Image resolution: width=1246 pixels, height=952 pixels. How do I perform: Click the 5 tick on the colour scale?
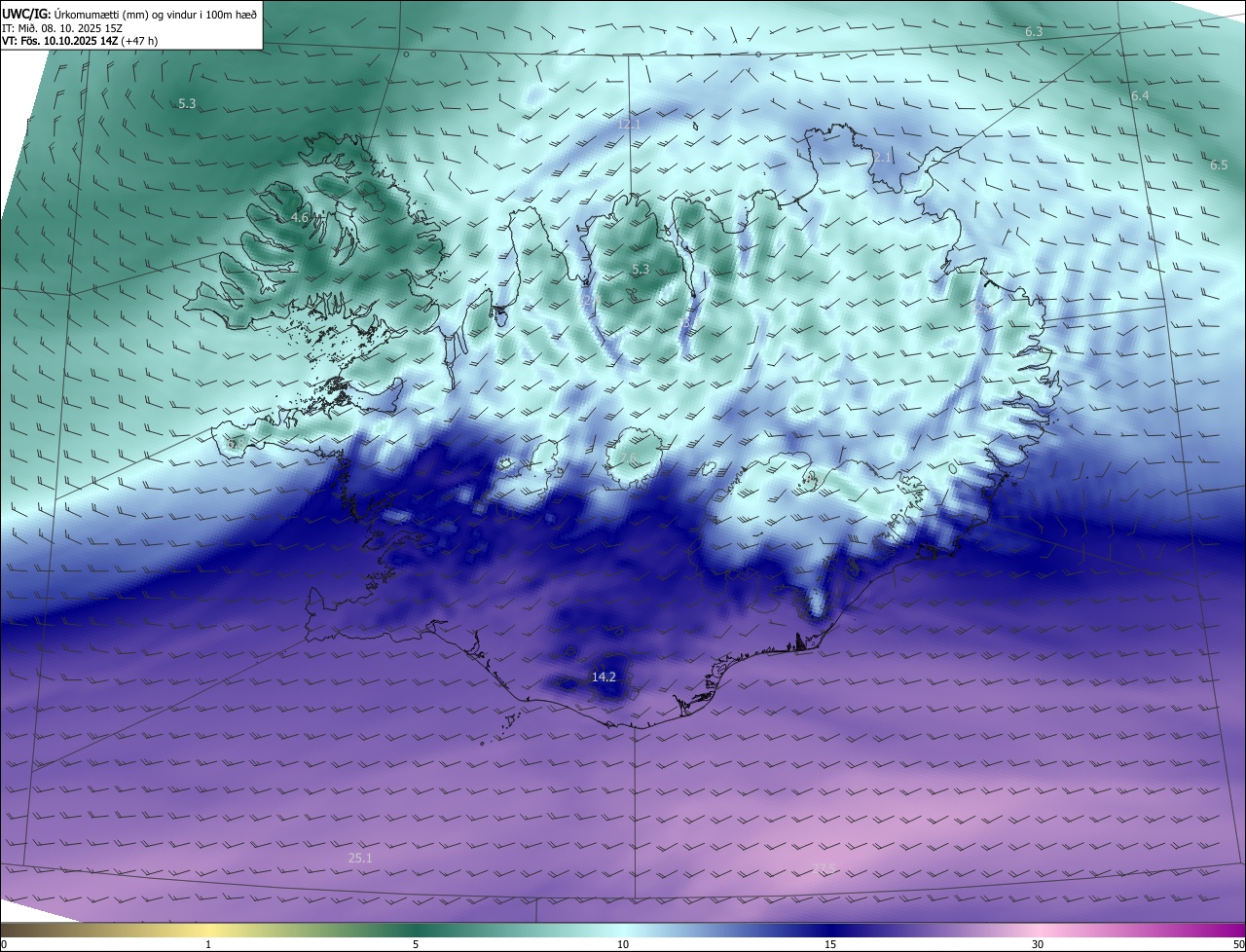pos(416,944)
